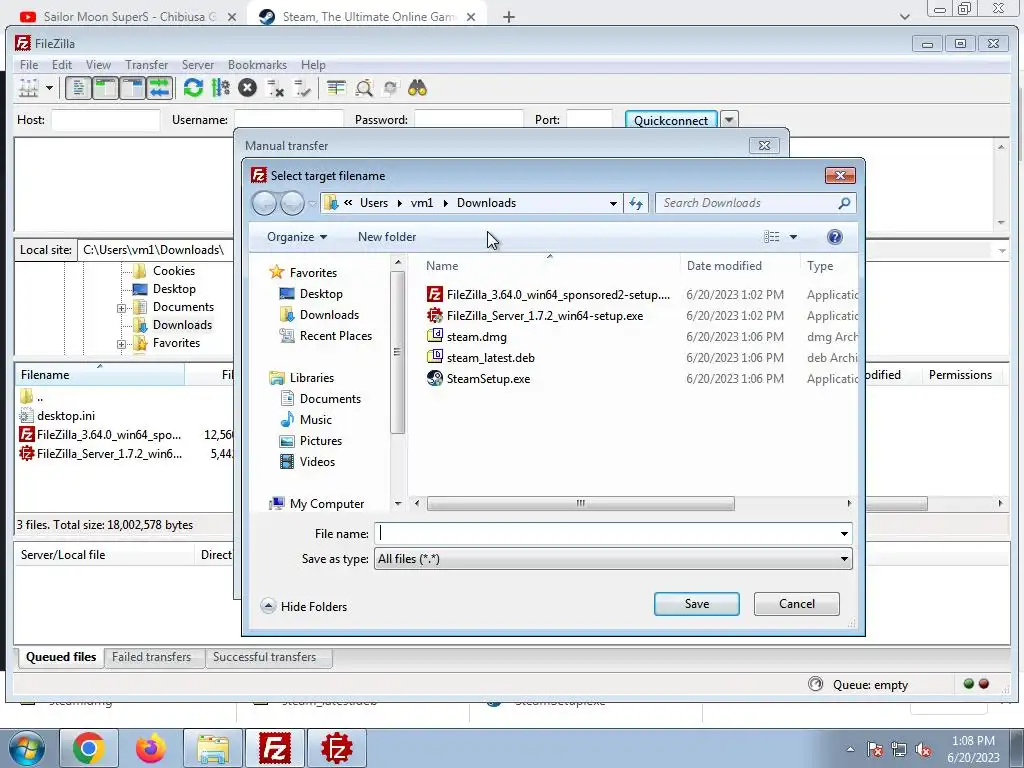1024x768 pixels.
Task: Click the muted volume tray icon
Action: click(923, 750)
